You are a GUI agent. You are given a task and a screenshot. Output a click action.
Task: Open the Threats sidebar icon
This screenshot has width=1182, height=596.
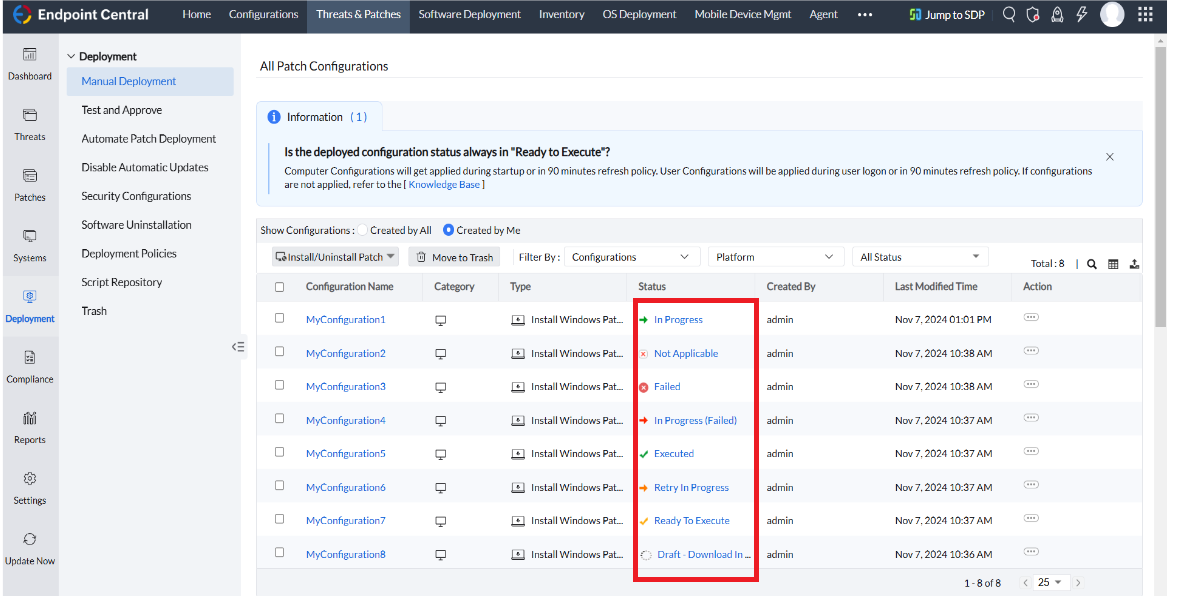(x=29, y=124)
